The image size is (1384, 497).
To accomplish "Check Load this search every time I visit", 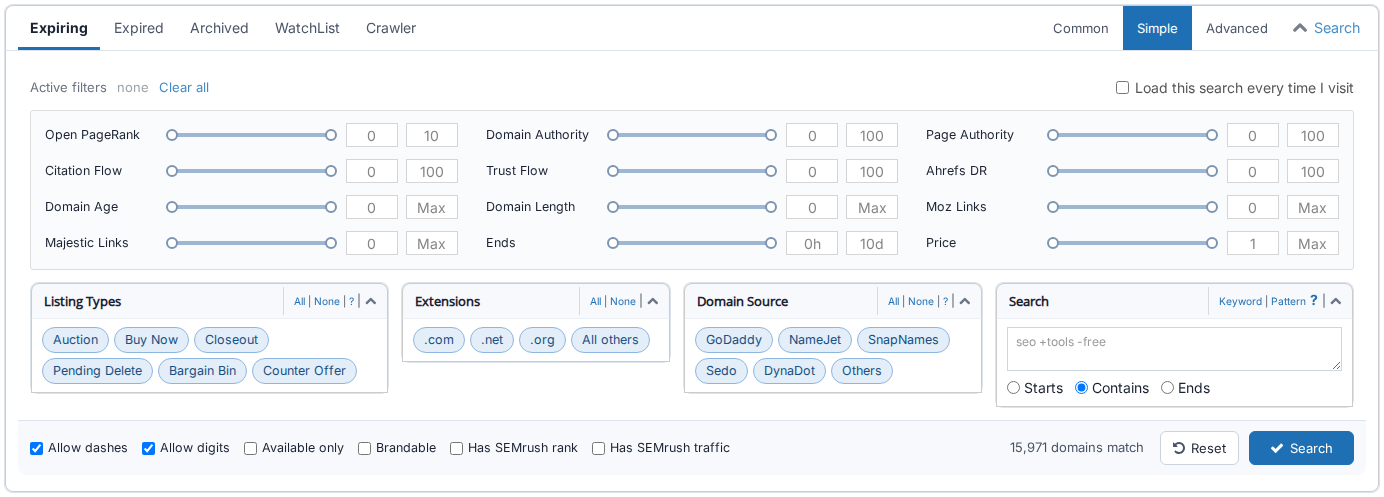I will (1123, 88).
